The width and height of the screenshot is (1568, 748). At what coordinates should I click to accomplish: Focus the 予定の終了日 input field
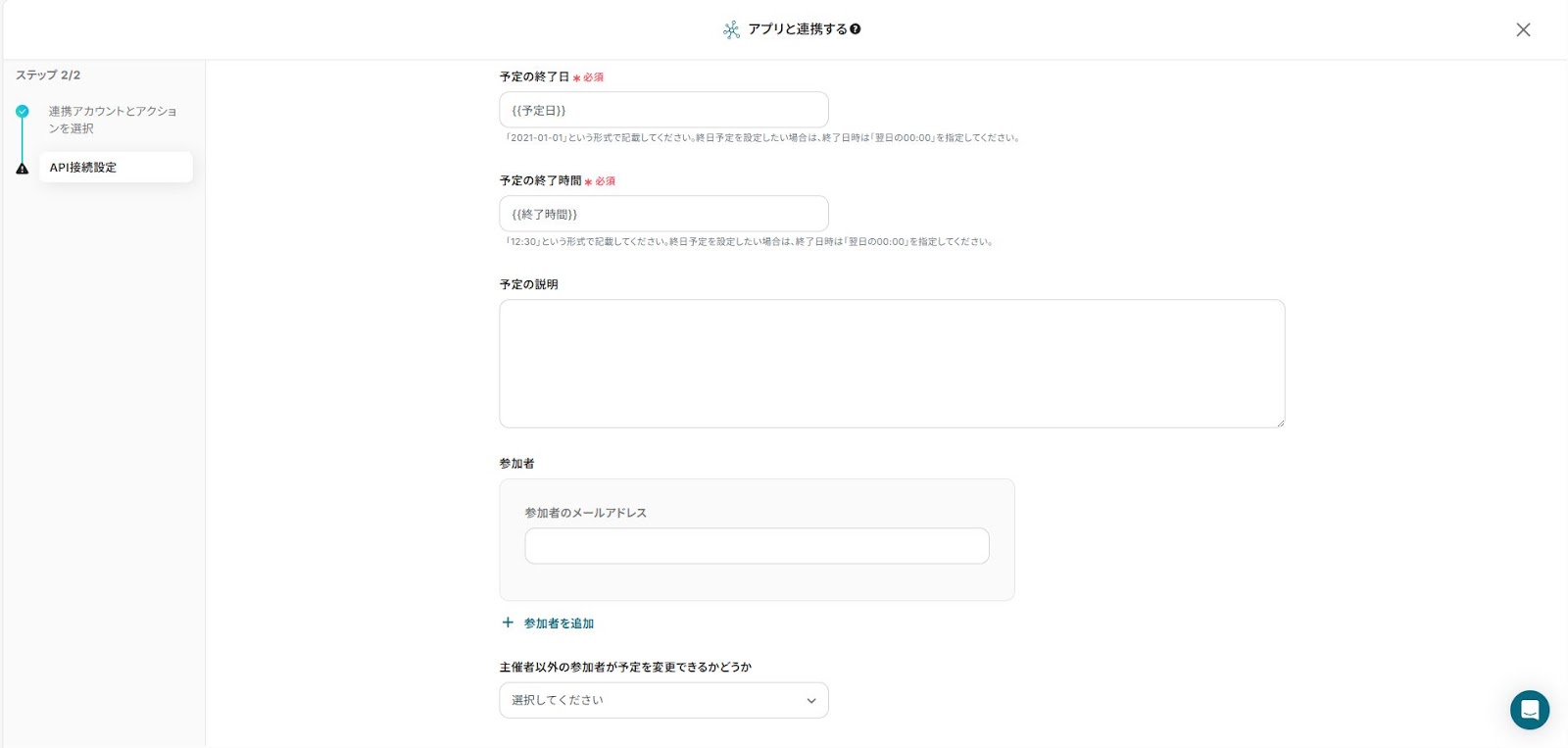[x=663, y=110]
